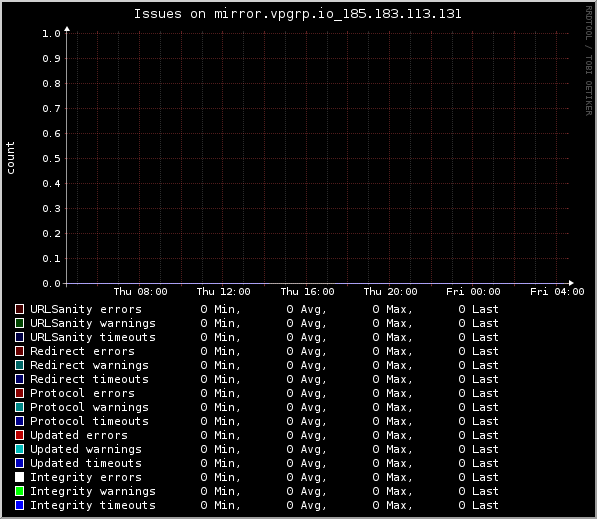
Task: Click the Protocol timeouts legend label
Action: click(89, 421)
